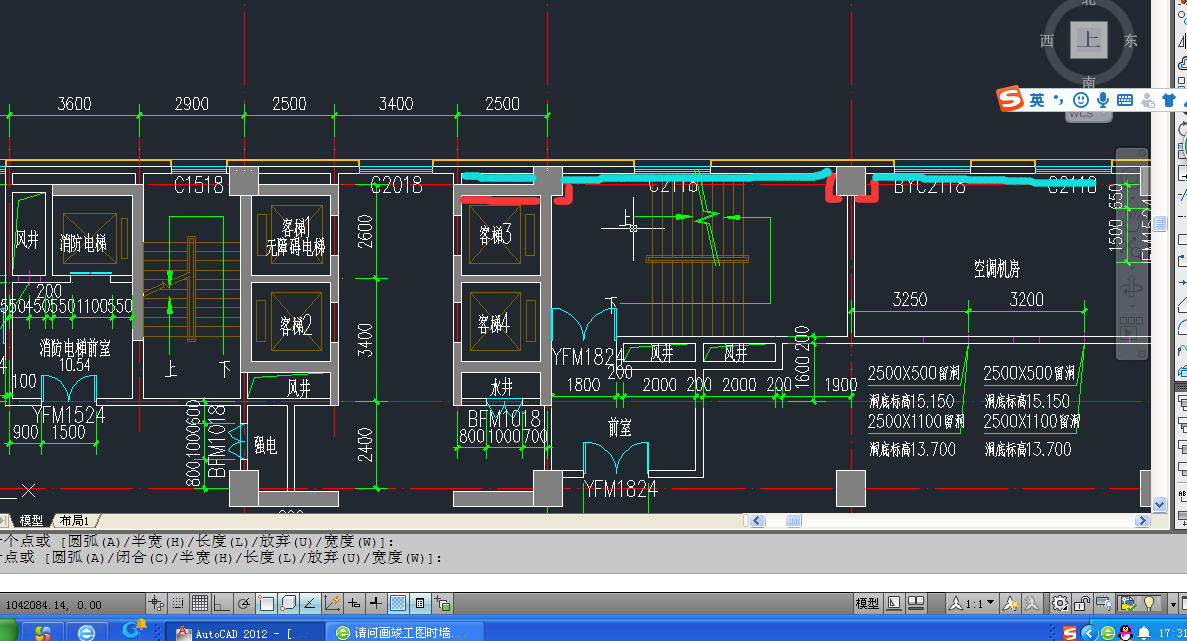Click the Sogou voice input microphone
The height and width of the screenshot is (641, 1187).
coord(1103,100)
